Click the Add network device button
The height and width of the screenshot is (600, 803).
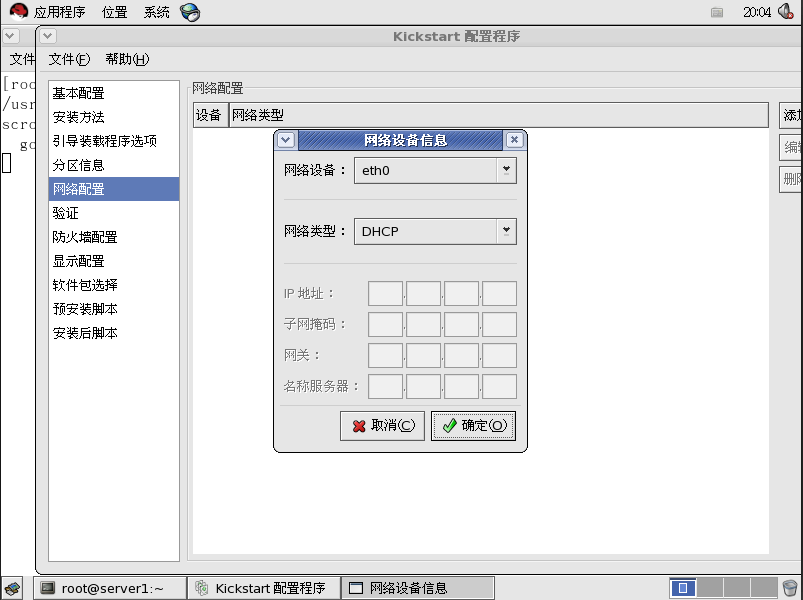click(791, 115)
